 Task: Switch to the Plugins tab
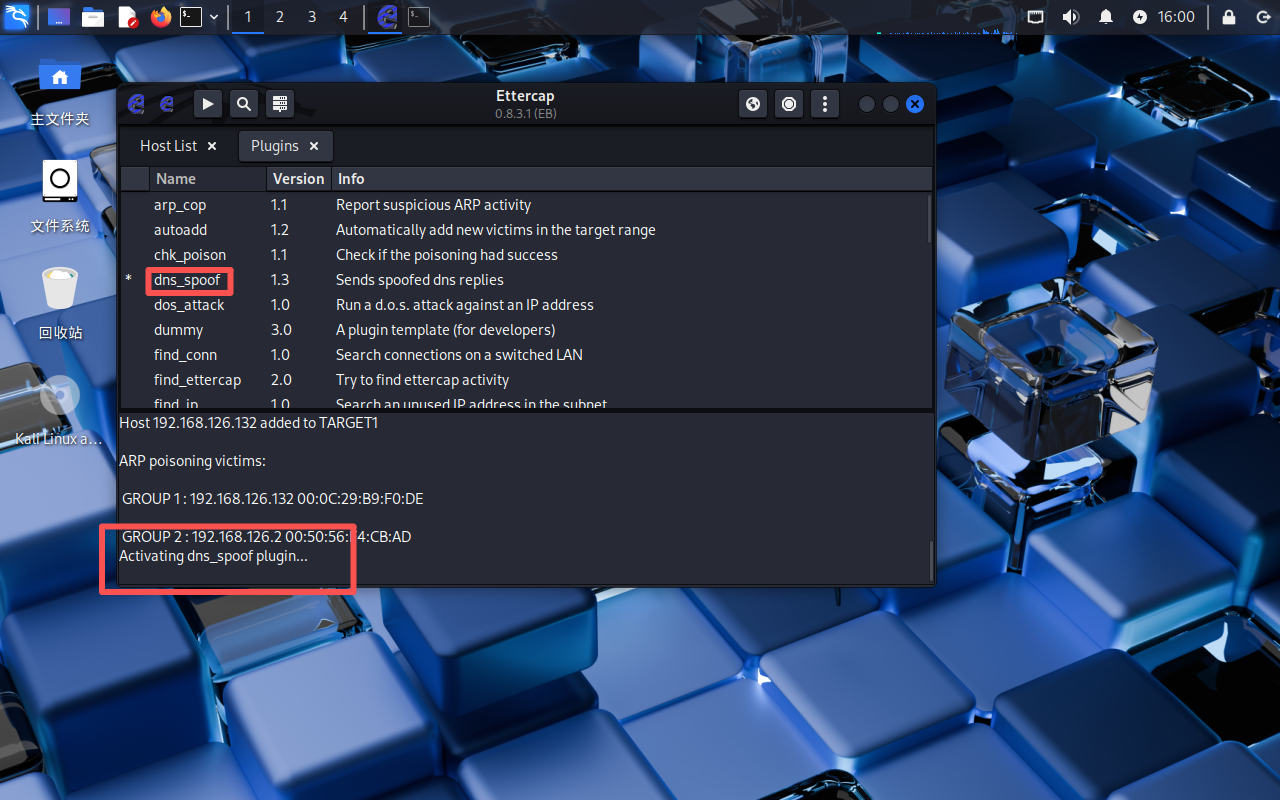[275, 146]
